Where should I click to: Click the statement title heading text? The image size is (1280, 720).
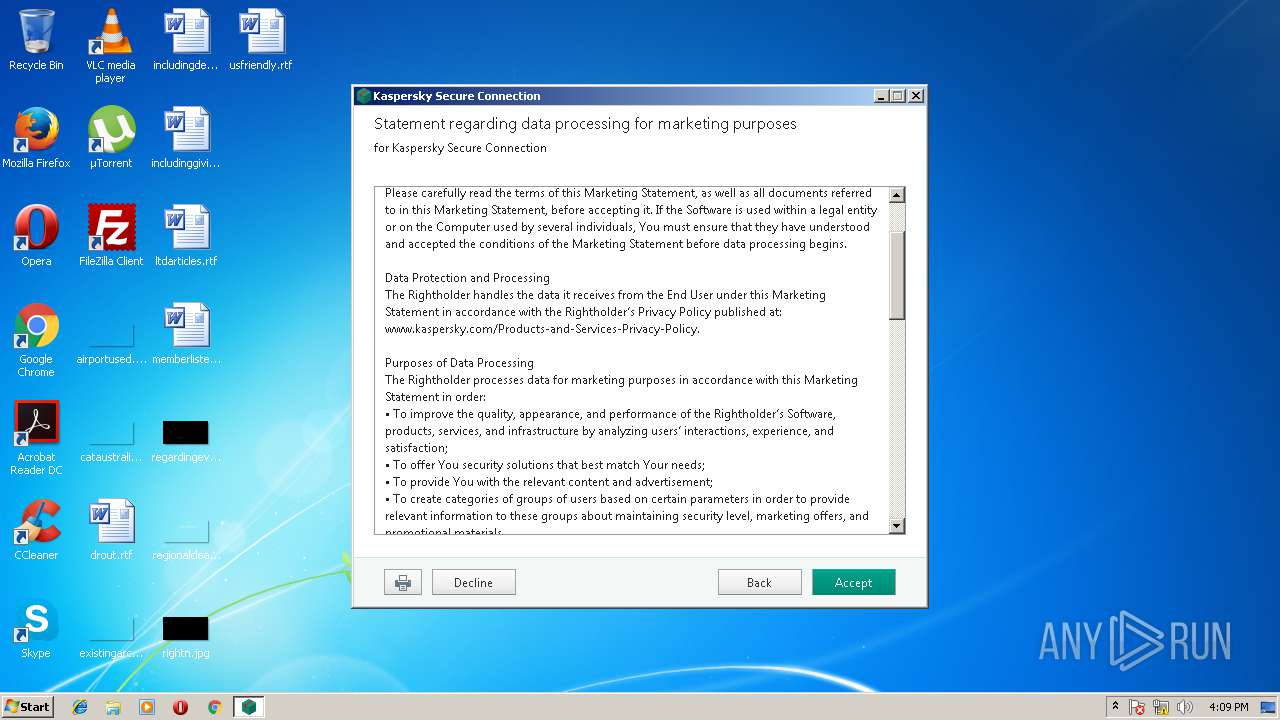[x=585, y=124]
